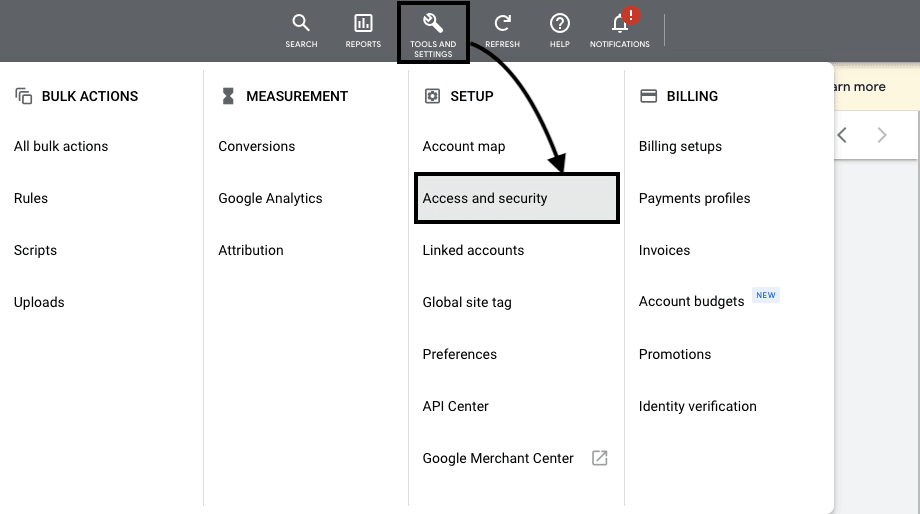
Task: Click the BULK ACTIONS heading text
Action: click(x=90, y=96)
